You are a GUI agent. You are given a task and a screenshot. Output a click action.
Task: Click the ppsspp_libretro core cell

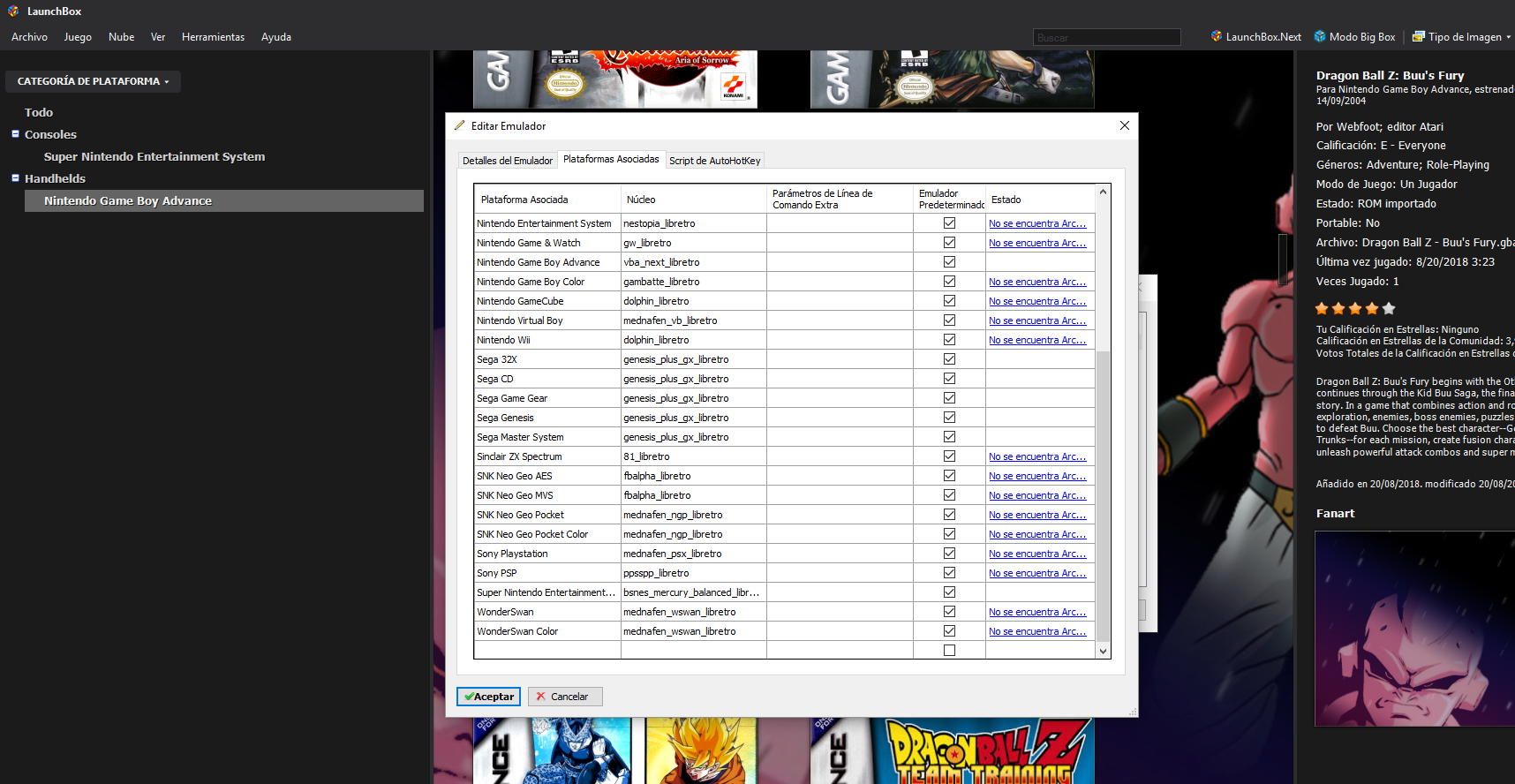pos(694,573)
